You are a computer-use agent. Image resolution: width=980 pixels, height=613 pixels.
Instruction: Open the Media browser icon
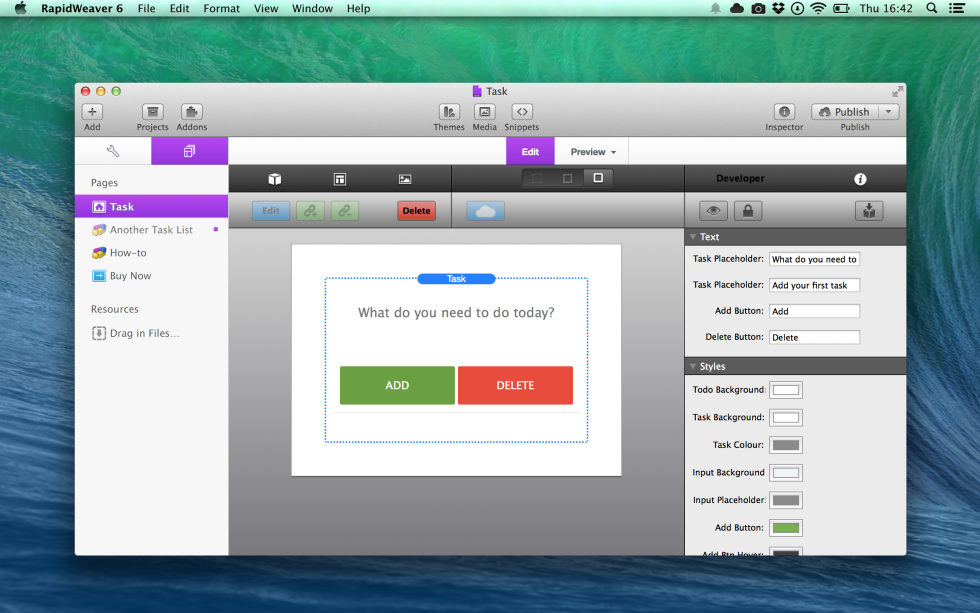484,112
